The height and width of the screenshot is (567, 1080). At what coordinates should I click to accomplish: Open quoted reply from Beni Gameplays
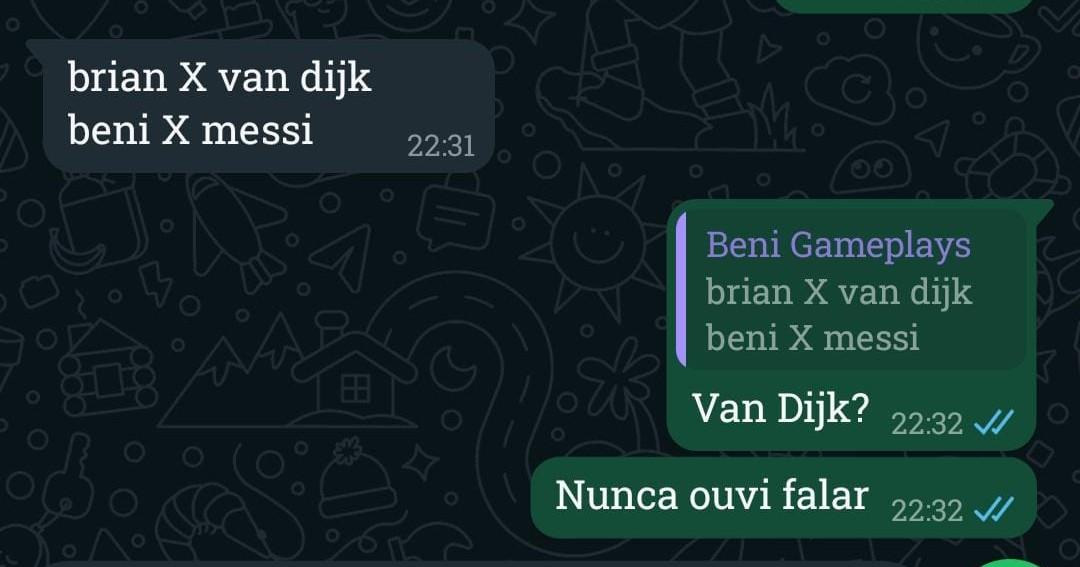point(851,290)
